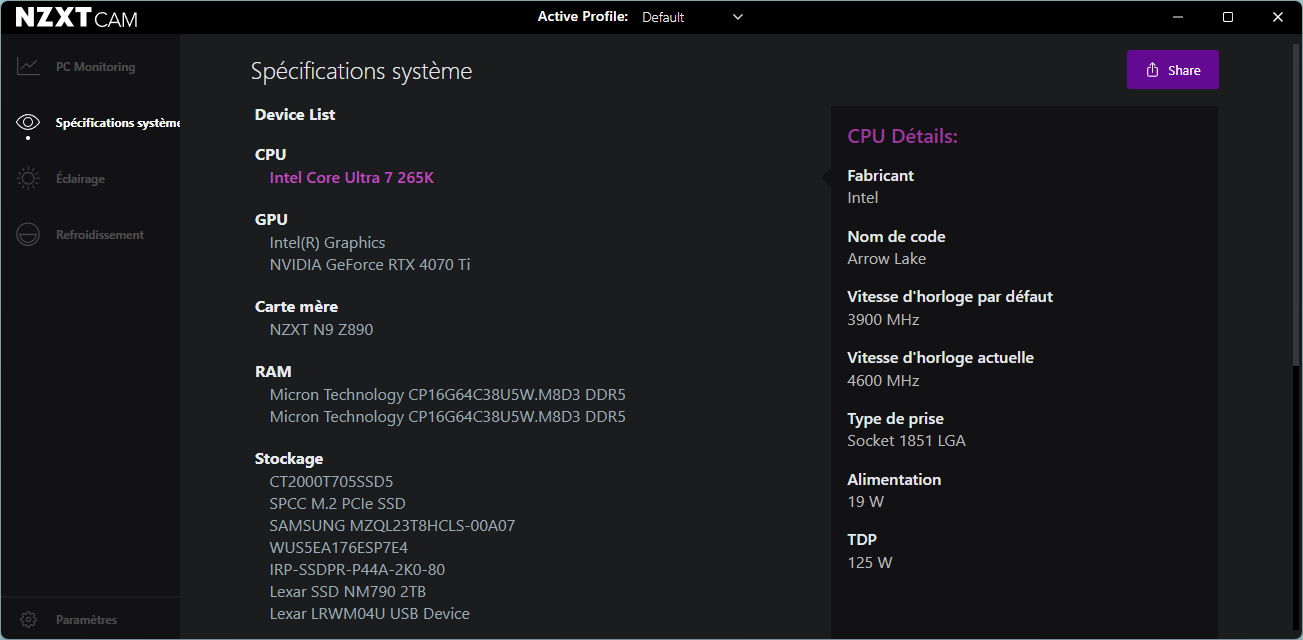The width and height of the screenshot is (1303, 640).
Task: Select the WUS5EA176ESP7E4 drive
Action: tap(338, 548)
